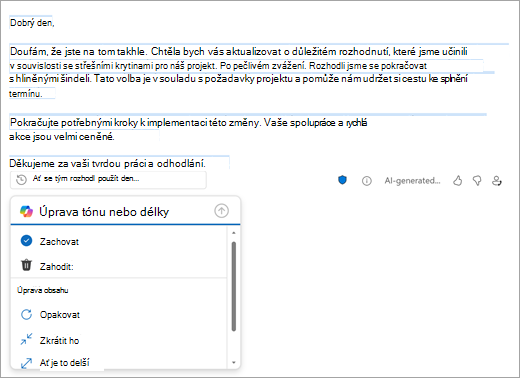Click the word 'termínu.'
The width and height of the screenshot is (520, 378).
pyautogui.click(x=26, y=94)
